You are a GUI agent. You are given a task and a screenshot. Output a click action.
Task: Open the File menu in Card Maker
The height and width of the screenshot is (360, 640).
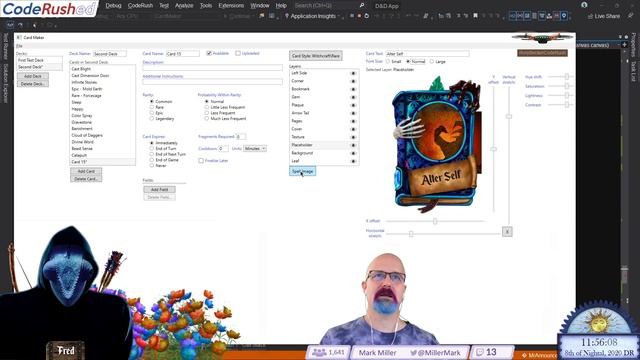point(19,46)
